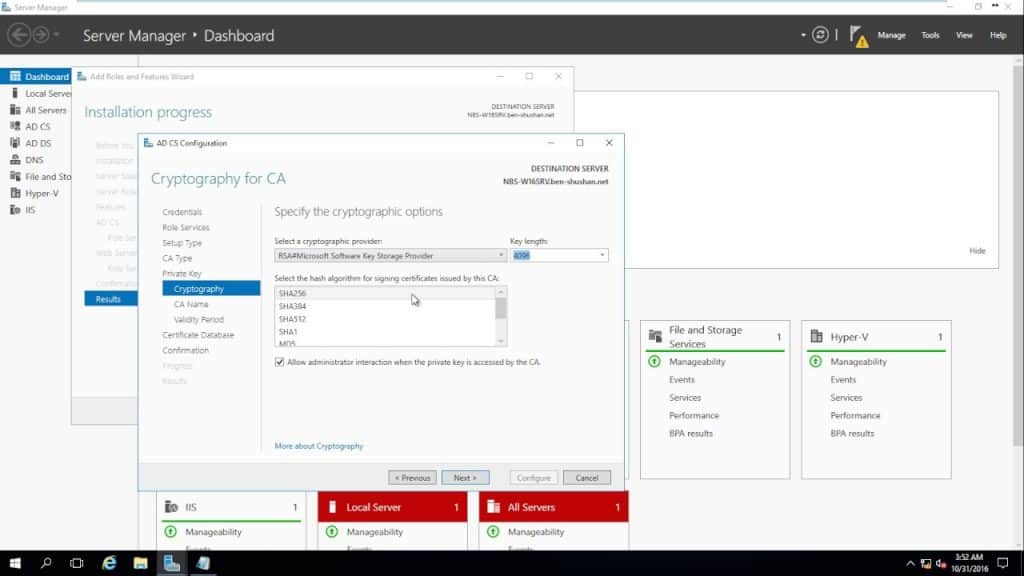Open taskbar search
Viewport: 1024px width, 576px height.
pyautogui.click(x=46, y=563)
